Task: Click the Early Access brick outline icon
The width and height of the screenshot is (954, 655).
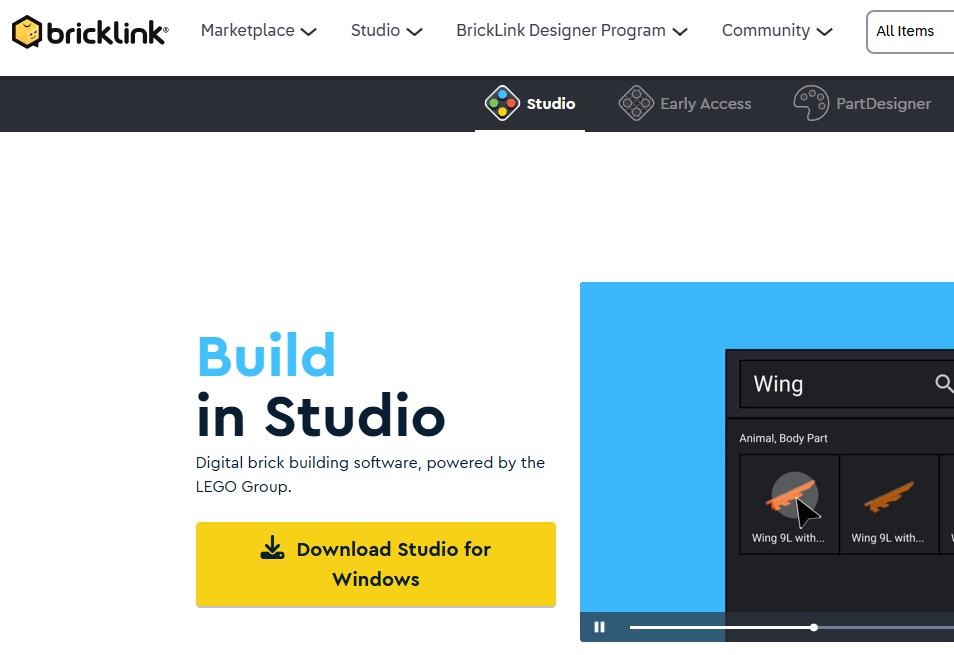Action: 636,103
